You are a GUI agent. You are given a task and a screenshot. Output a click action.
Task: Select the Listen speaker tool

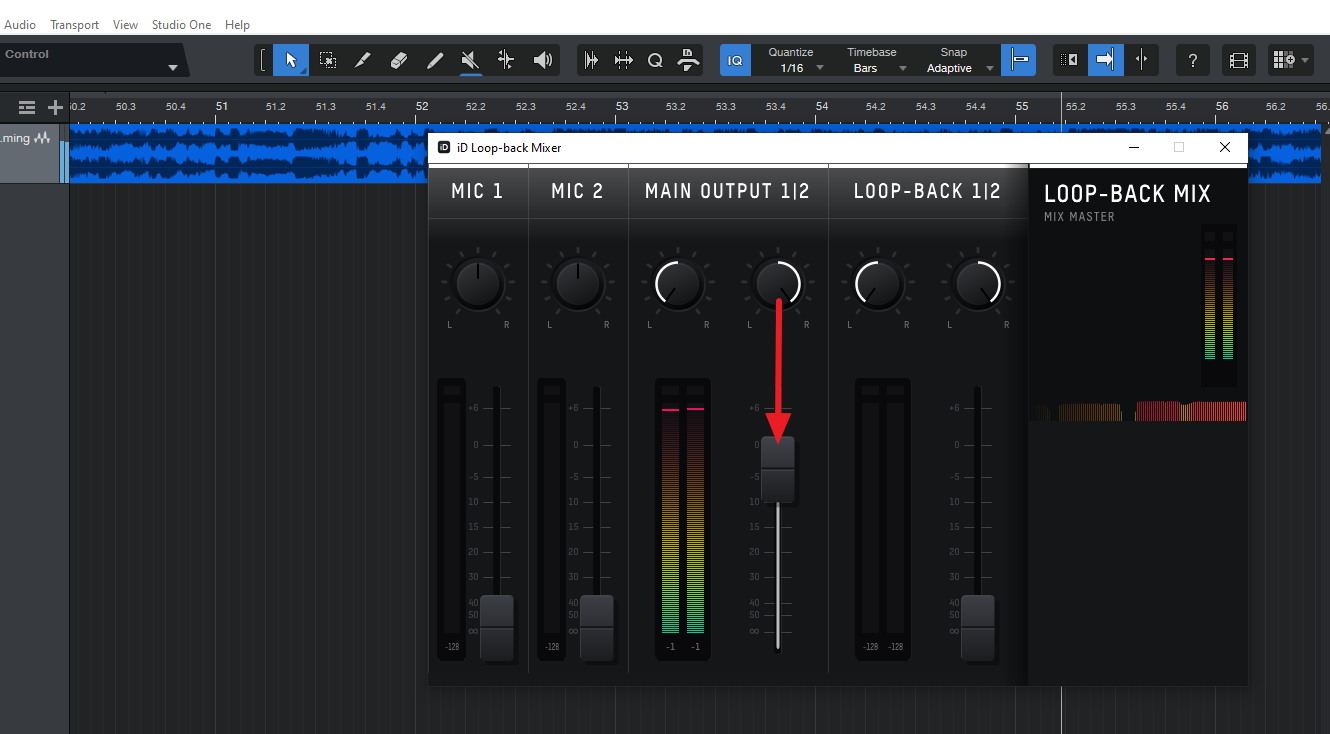coord(542,61)
